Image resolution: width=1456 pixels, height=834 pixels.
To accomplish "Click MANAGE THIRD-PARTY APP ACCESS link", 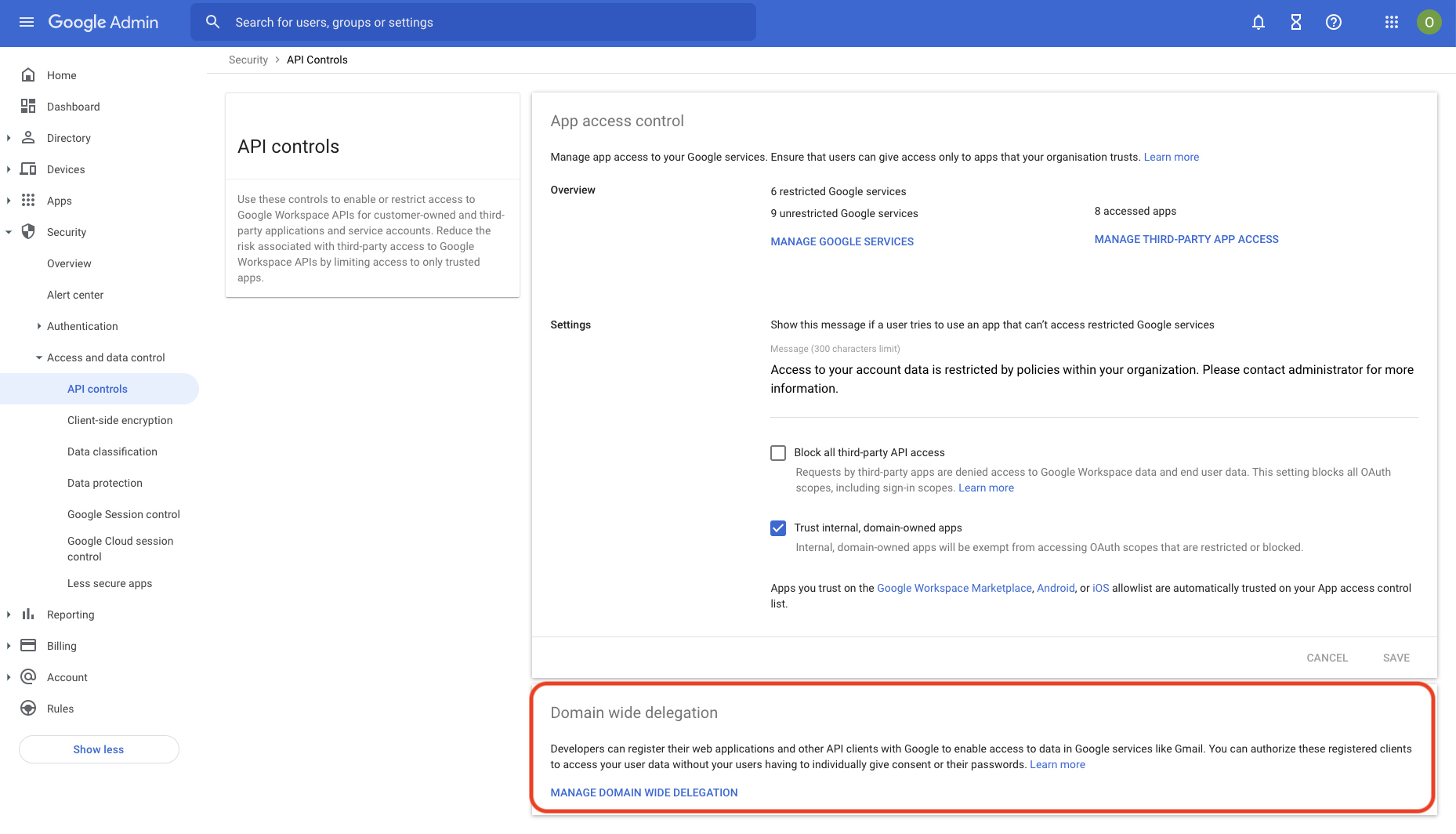I will pos(1186,239).
